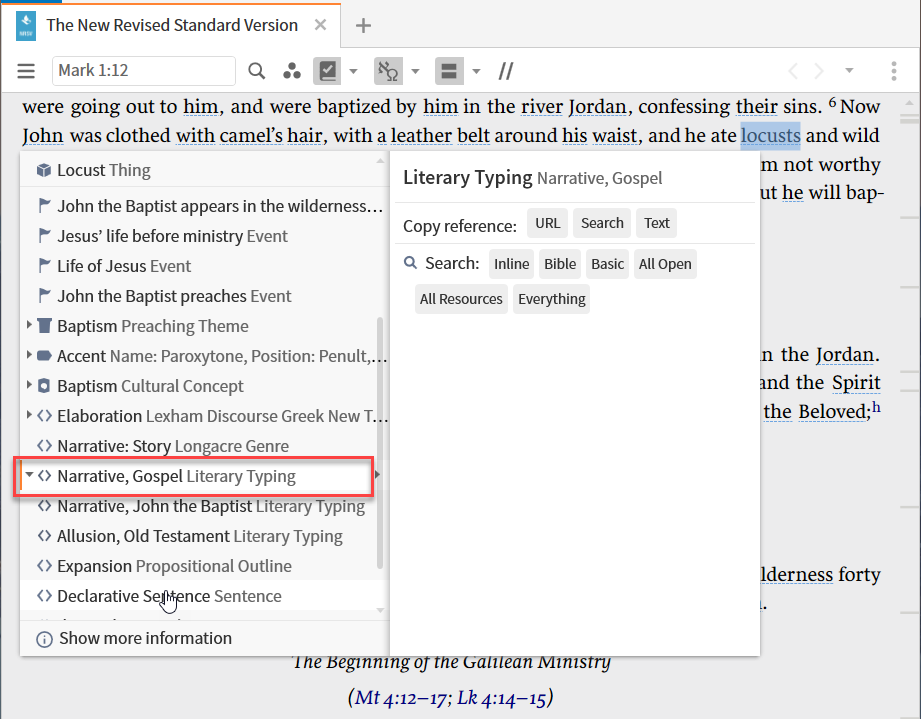Copy reference as URL

(547, 223)
